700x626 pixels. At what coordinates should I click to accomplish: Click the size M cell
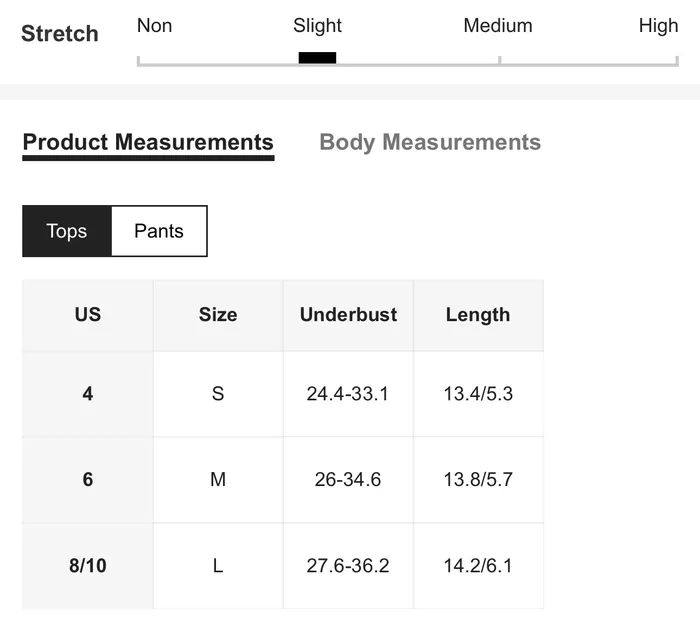click(x=218, y=480)
